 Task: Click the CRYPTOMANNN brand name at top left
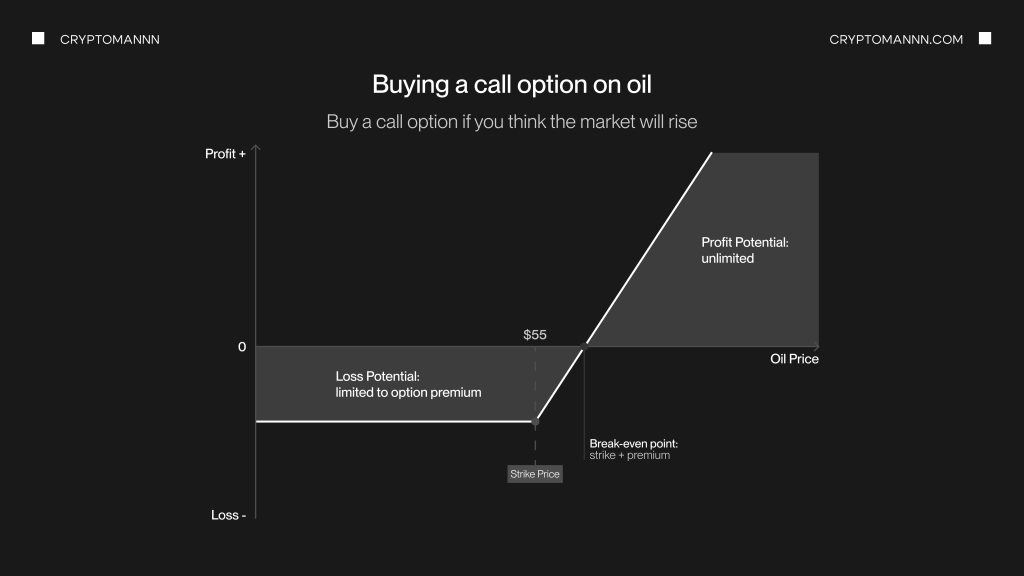(110, 39)
